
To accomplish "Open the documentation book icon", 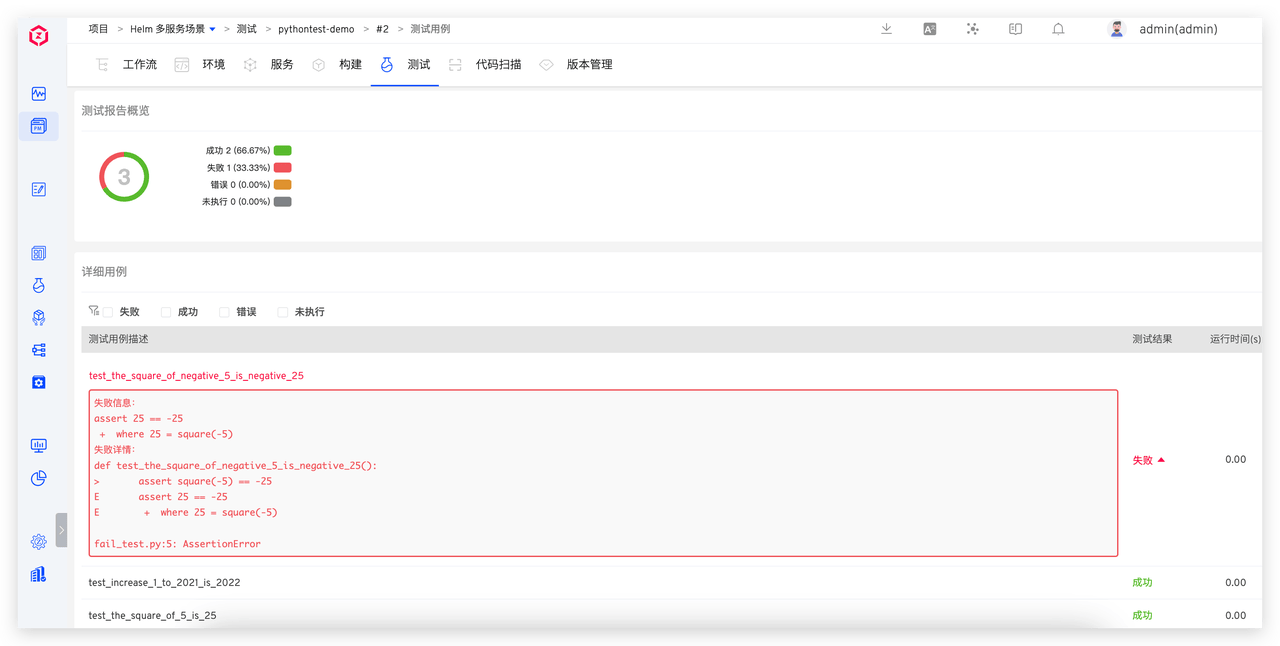I will click(x=1015, y=29).
